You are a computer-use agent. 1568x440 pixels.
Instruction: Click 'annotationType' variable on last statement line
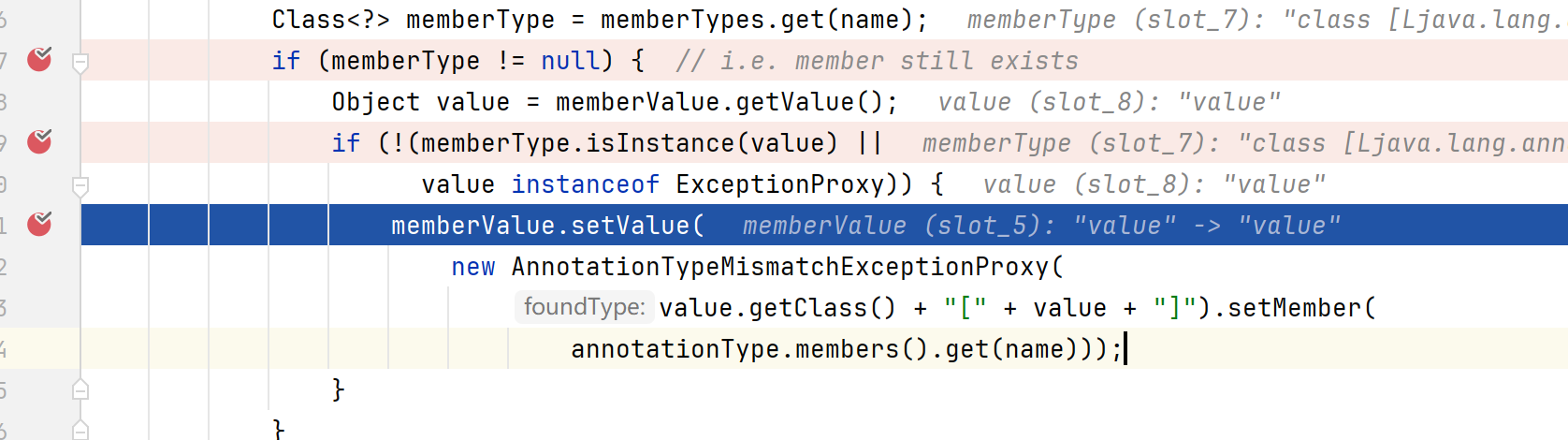coord(675,349)
